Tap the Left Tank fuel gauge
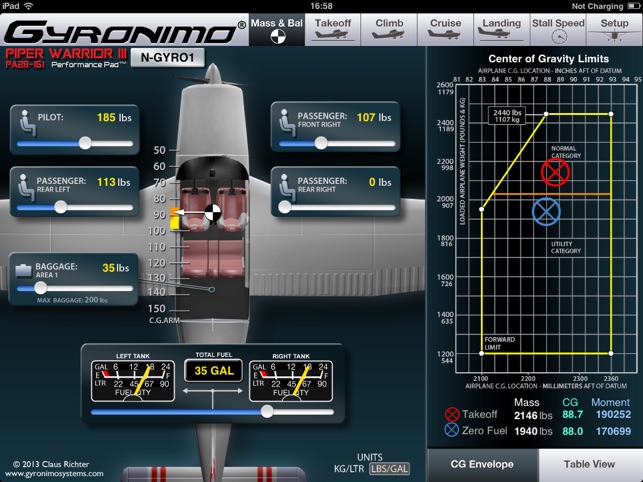643x482 pixels. tap(133, 381)
